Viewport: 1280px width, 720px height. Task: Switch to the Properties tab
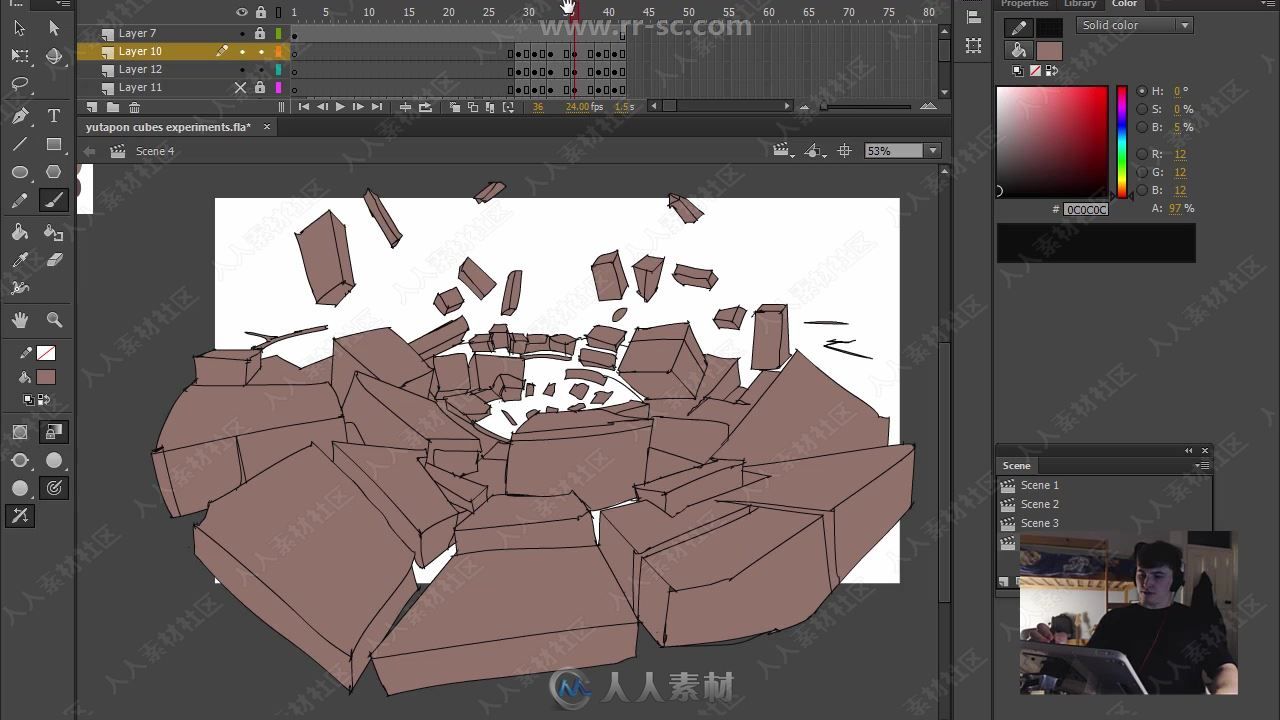tap(1024, 4)
